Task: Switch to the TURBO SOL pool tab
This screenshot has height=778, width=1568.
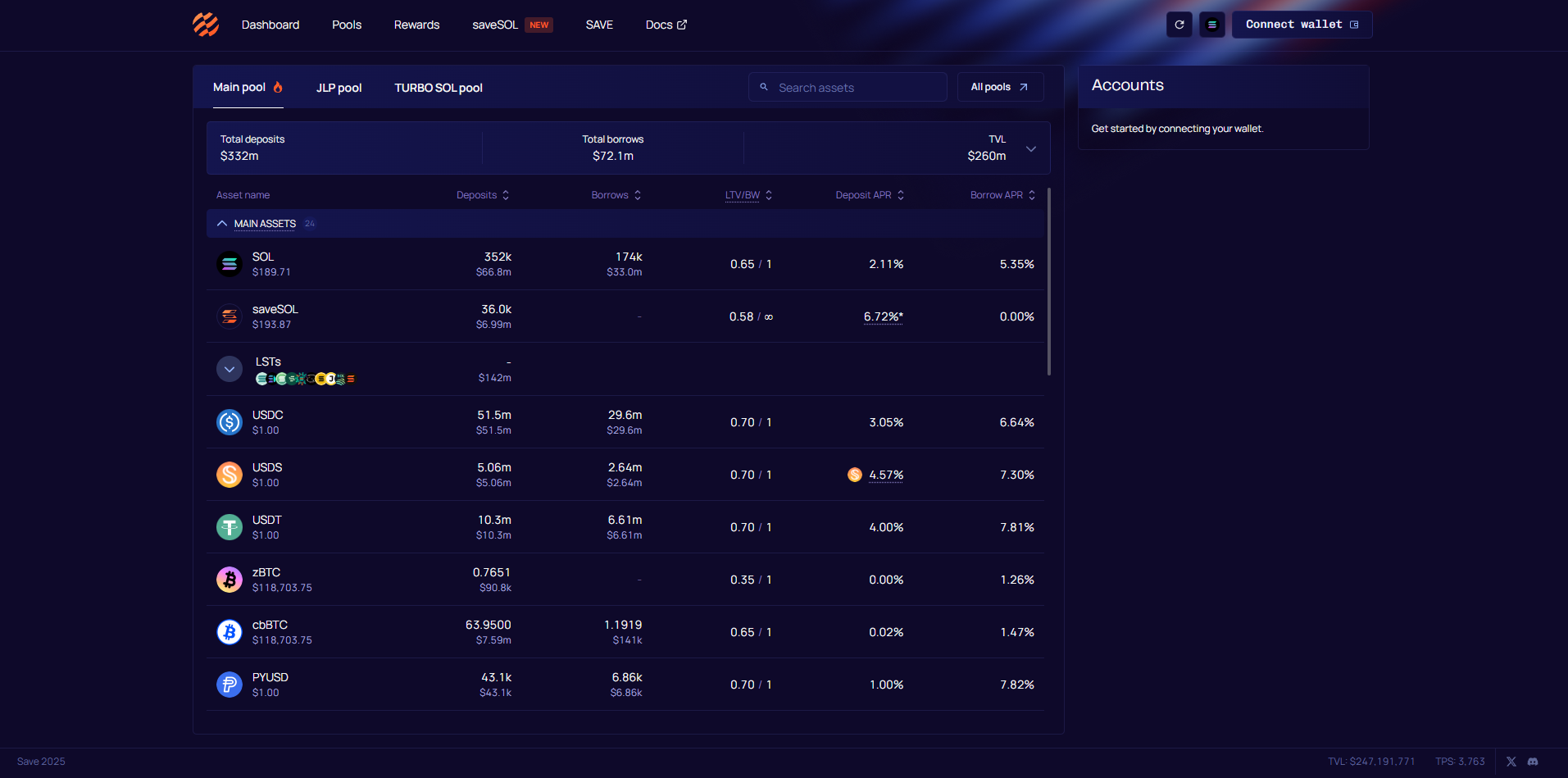Action: point(439,88)
